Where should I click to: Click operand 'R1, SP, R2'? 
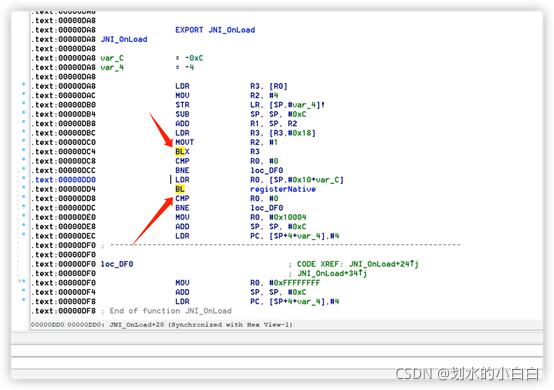[x=273, y=124]
